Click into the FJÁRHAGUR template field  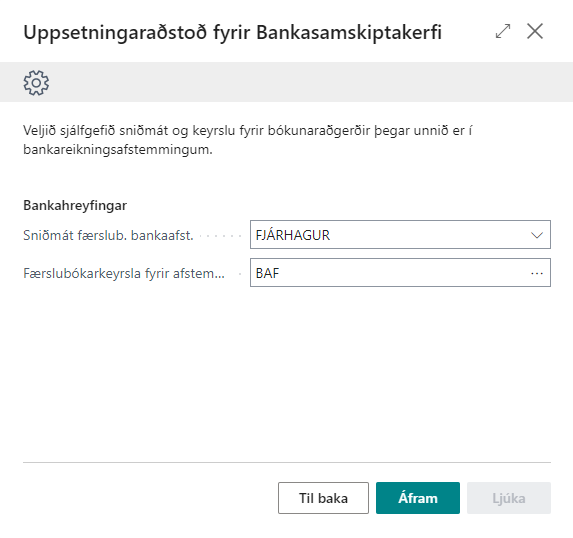tap(400, 235)
